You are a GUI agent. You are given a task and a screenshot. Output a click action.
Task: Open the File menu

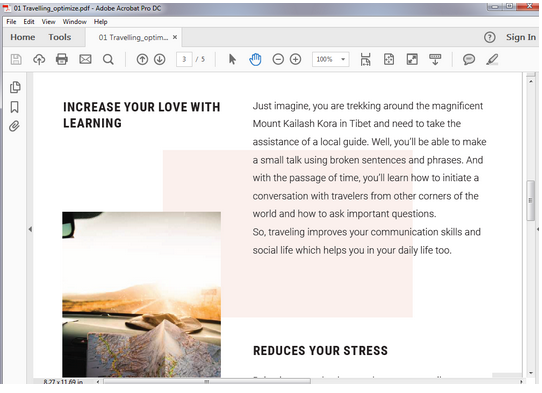(x=11, y=22)
